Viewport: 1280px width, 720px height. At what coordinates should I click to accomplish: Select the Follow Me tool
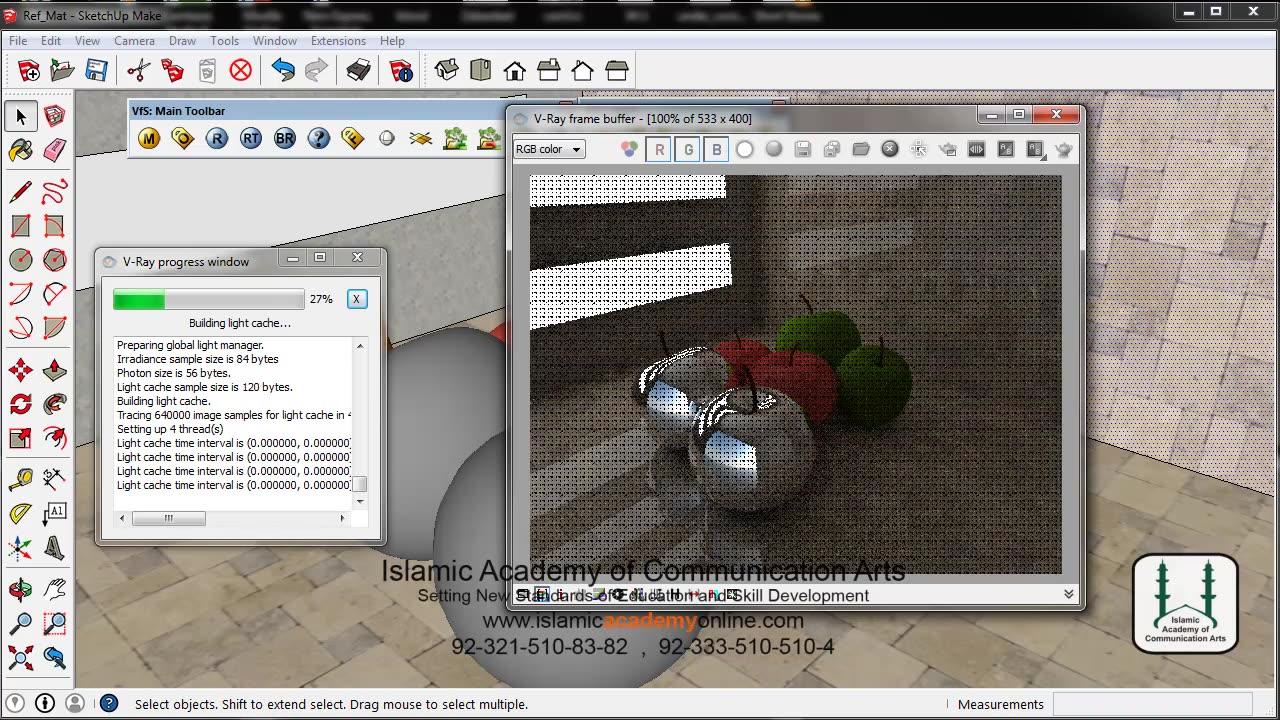click(55, 404)
